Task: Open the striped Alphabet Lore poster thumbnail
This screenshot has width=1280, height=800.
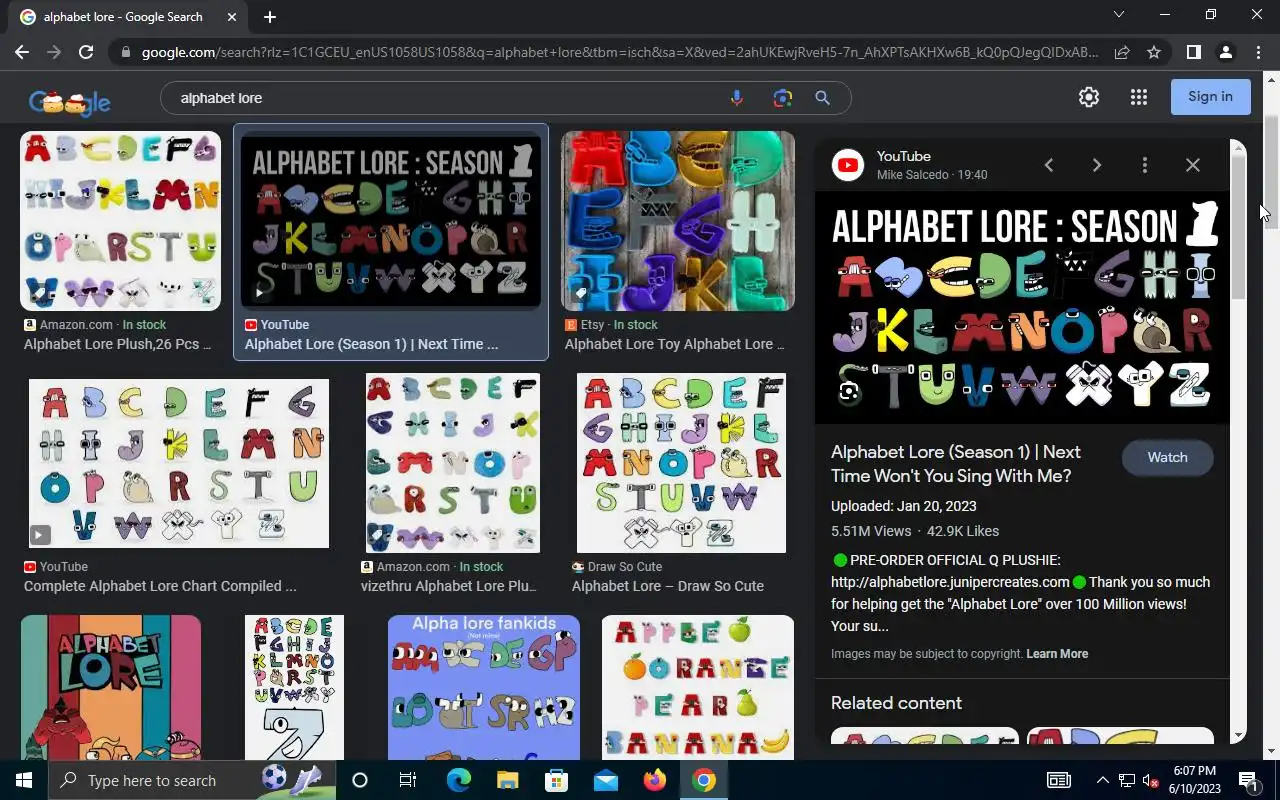Action: (110, 687)
